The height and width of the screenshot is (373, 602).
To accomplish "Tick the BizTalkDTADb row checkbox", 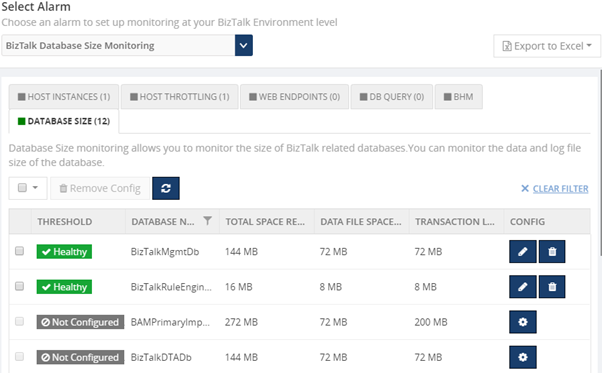I will coord(19,356).
